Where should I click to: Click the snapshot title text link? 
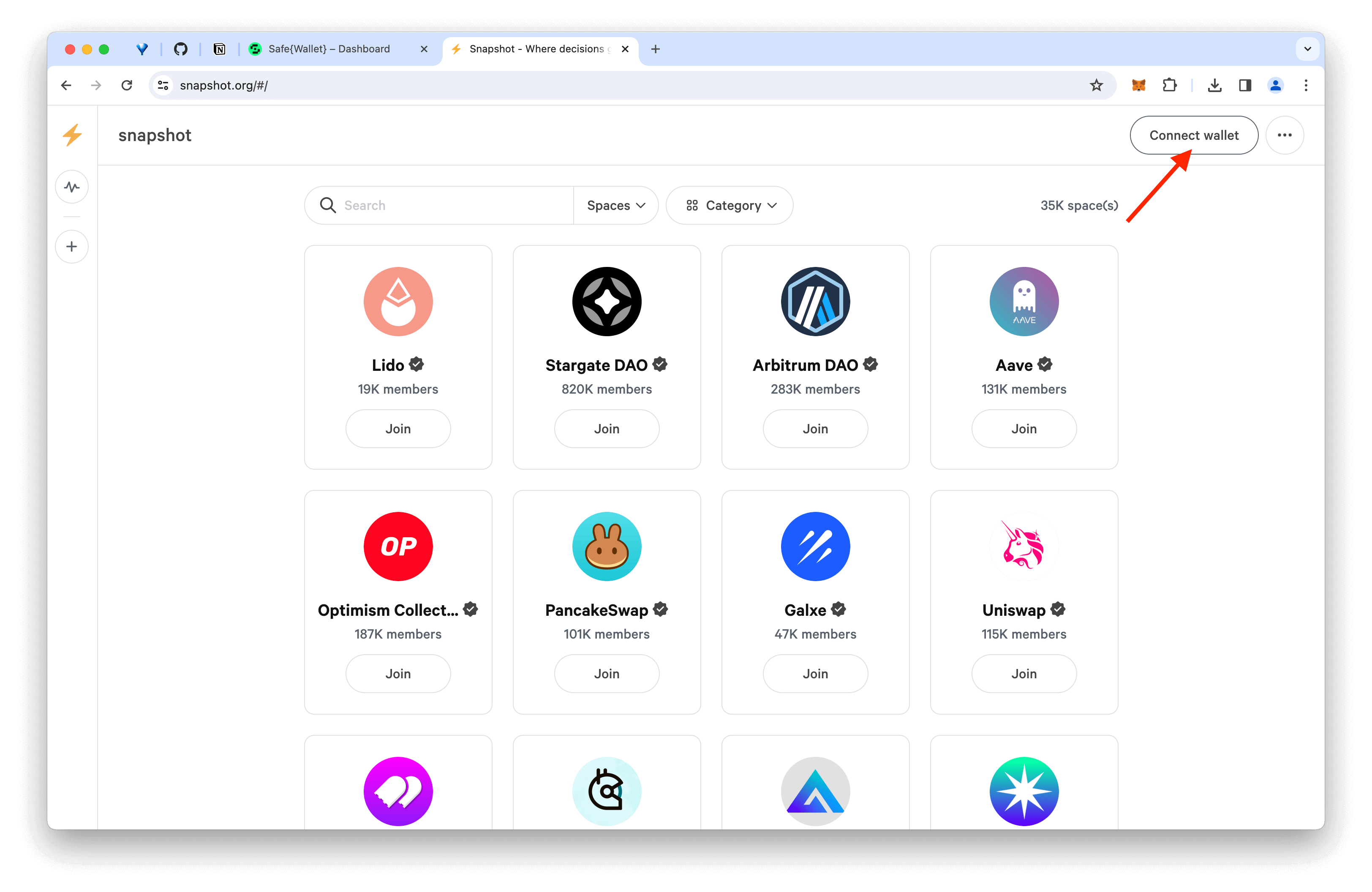click(x=155, y=136)
